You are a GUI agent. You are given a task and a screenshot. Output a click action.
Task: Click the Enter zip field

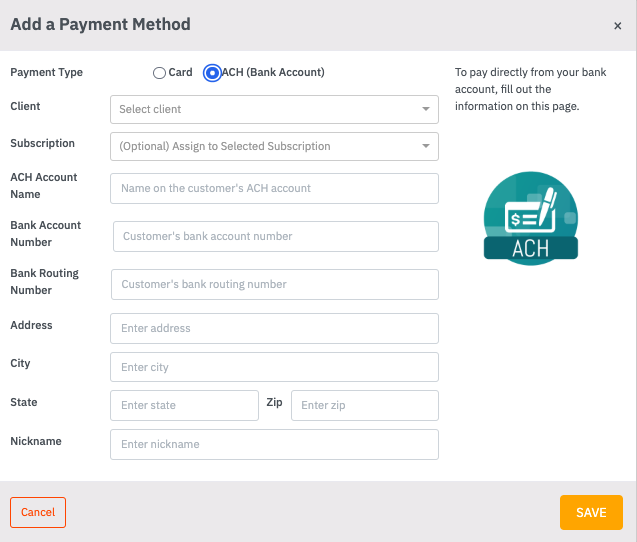coord(365,405)
